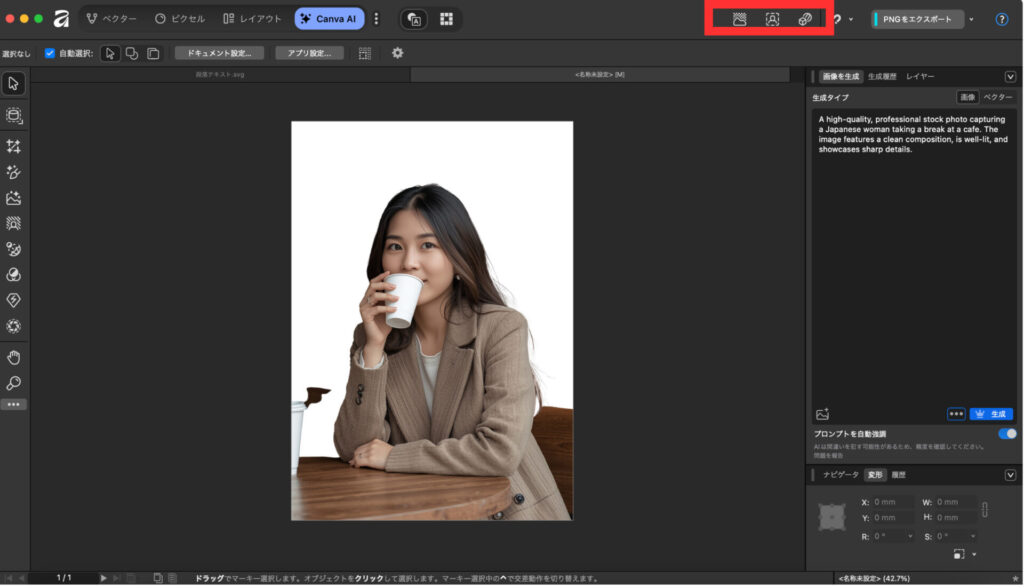Select the Move tool in left toolbar
Image resolution: width=1024 pixels, height=588 pixels.
(x=14, y=83)
